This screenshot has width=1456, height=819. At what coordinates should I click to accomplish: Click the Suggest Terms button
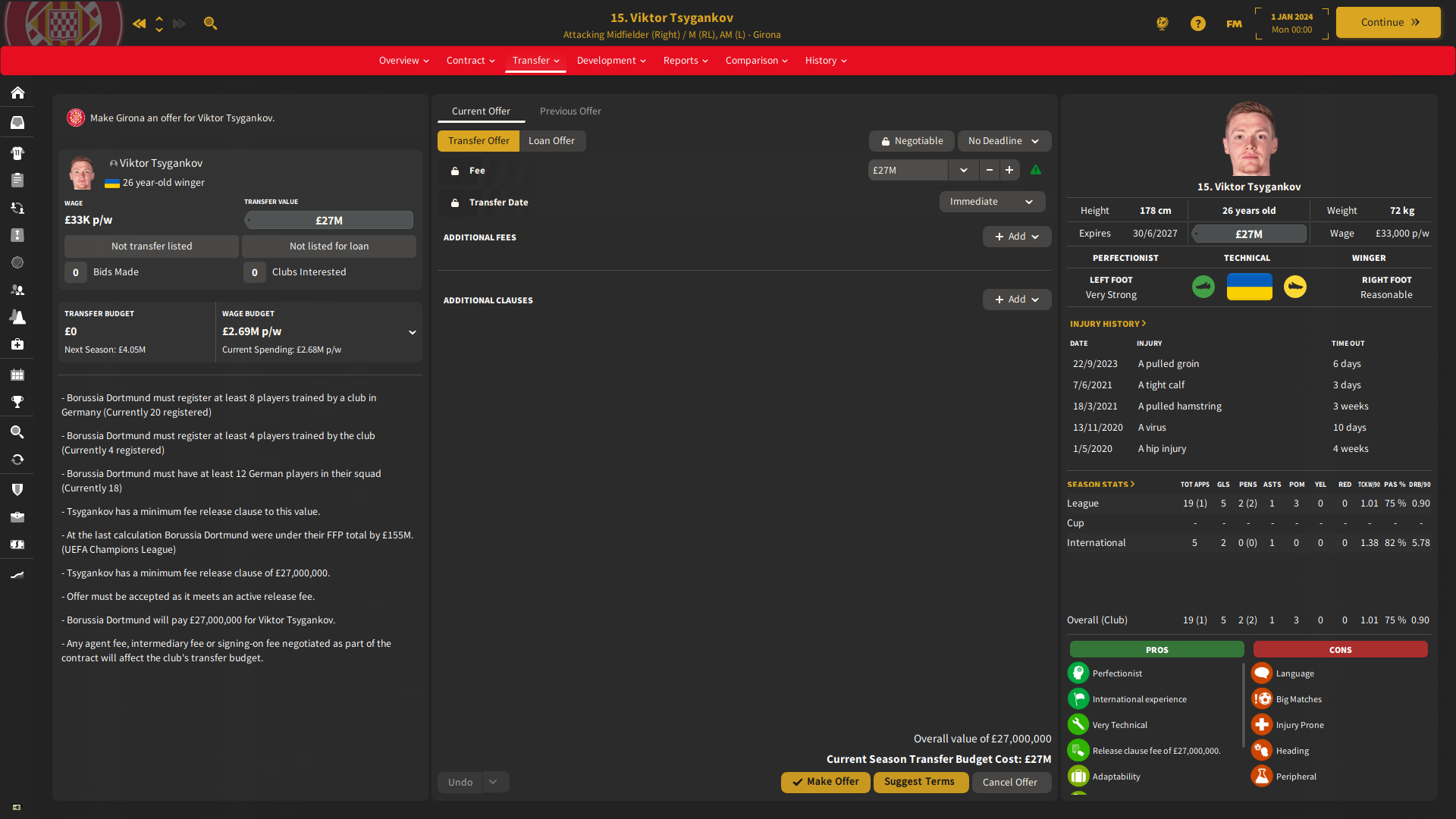point(918,782)
